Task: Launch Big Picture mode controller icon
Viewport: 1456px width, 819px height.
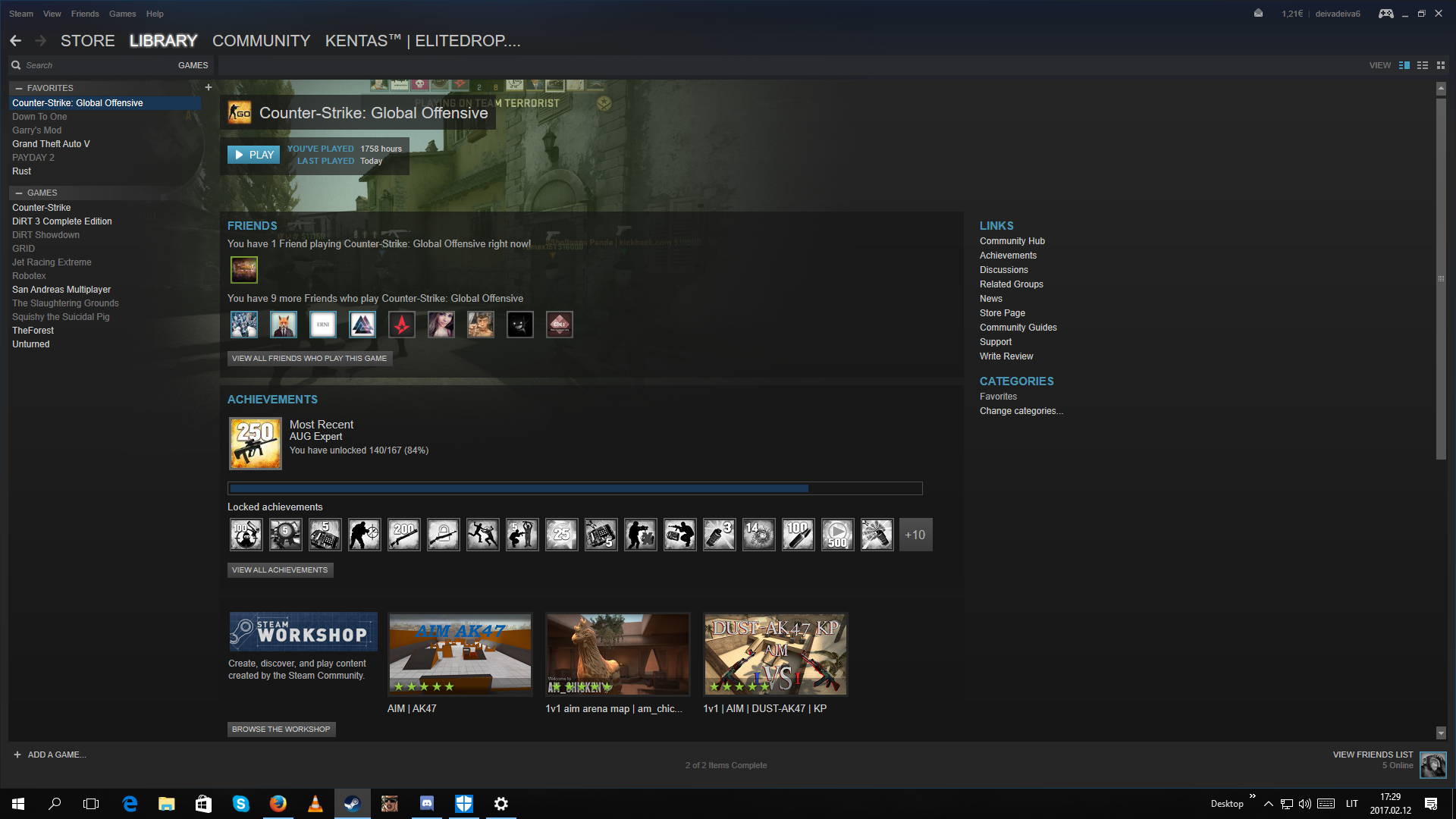Action: [x=1385, y=14]
